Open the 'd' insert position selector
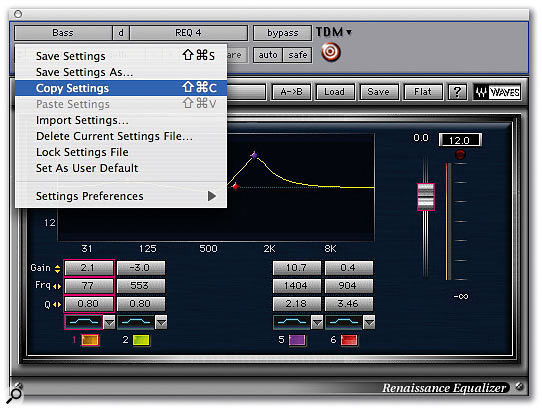 (121, 33)
